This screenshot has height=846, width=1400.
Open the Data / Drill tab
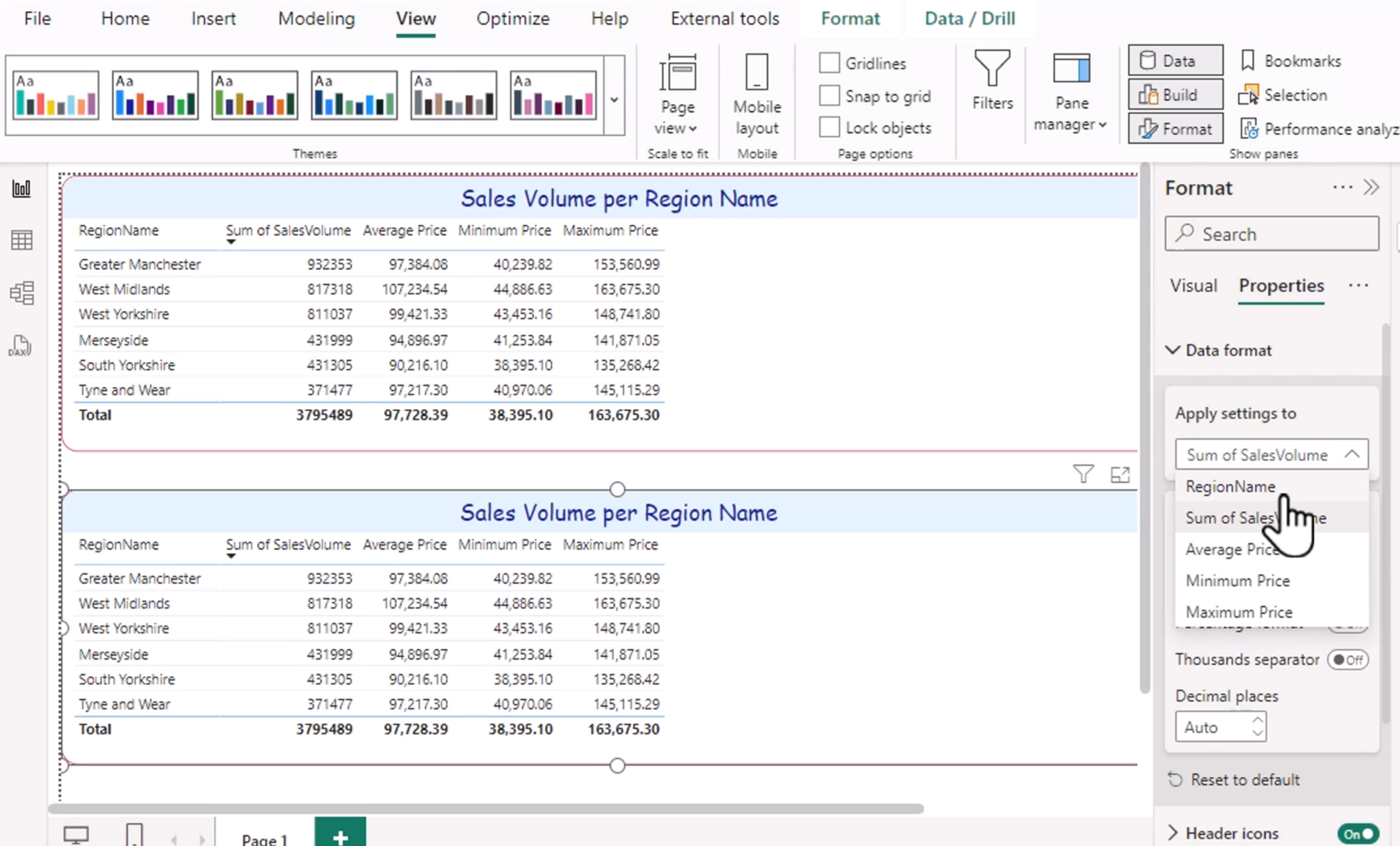pos(969,19)
